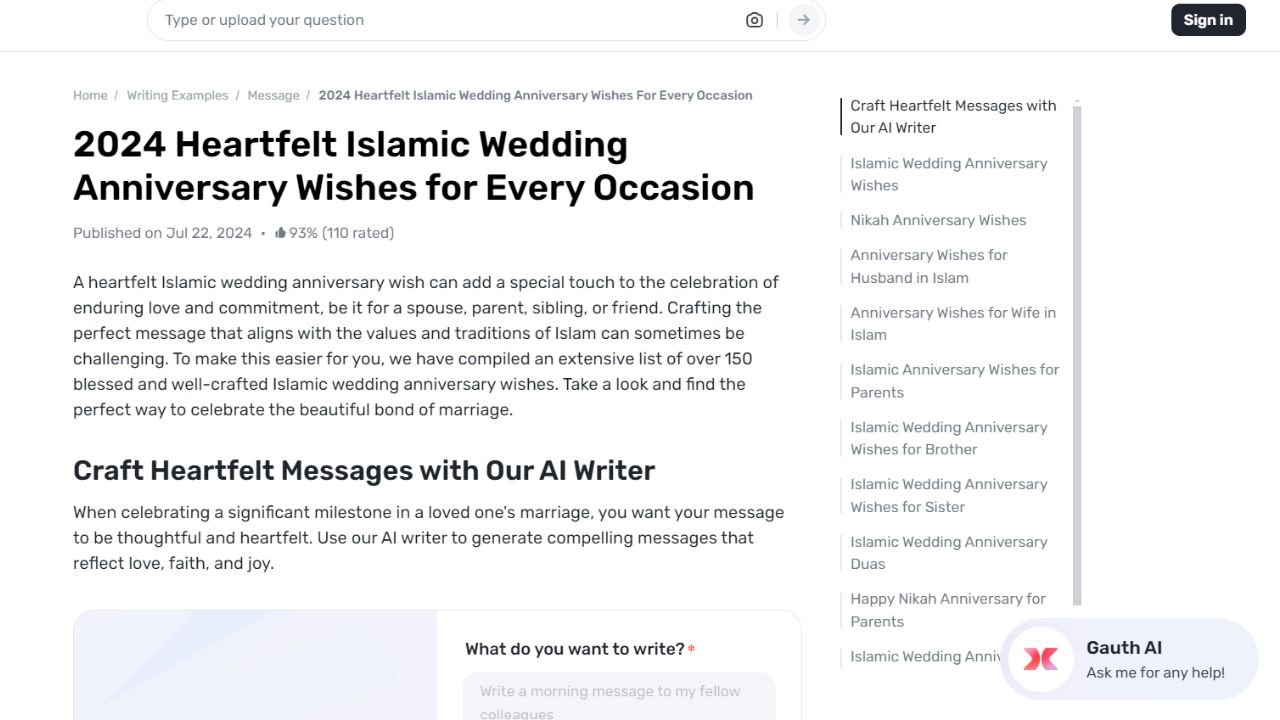Screen dimensions: 1280x720
Task: Jump to Happy Nikah Anniversary for Parents
Action: point(948,610)
